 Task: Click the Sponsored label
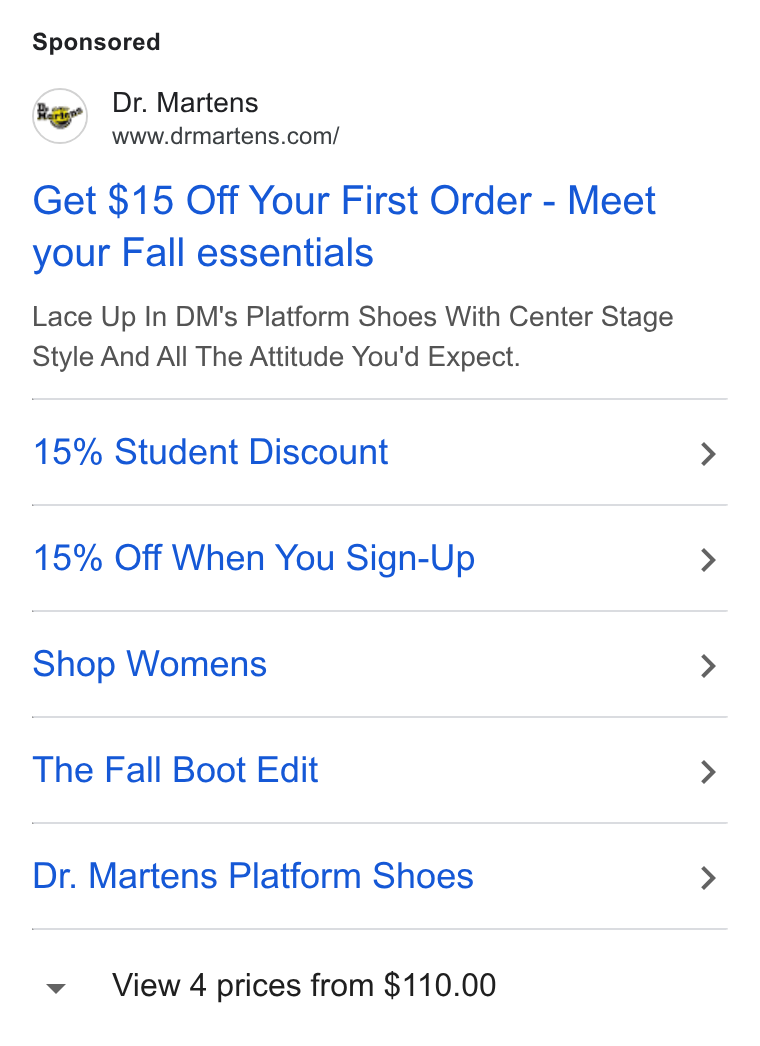coord(97,42)
